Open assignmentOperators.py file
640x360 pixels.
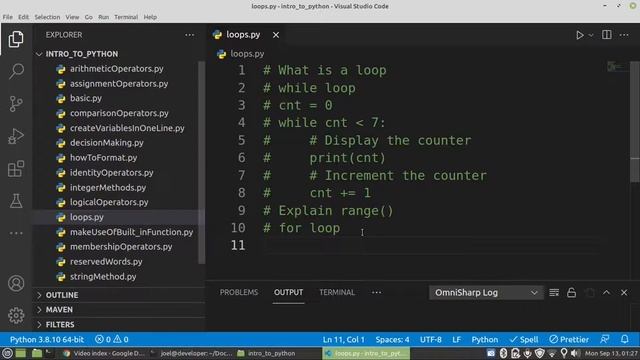119,84
